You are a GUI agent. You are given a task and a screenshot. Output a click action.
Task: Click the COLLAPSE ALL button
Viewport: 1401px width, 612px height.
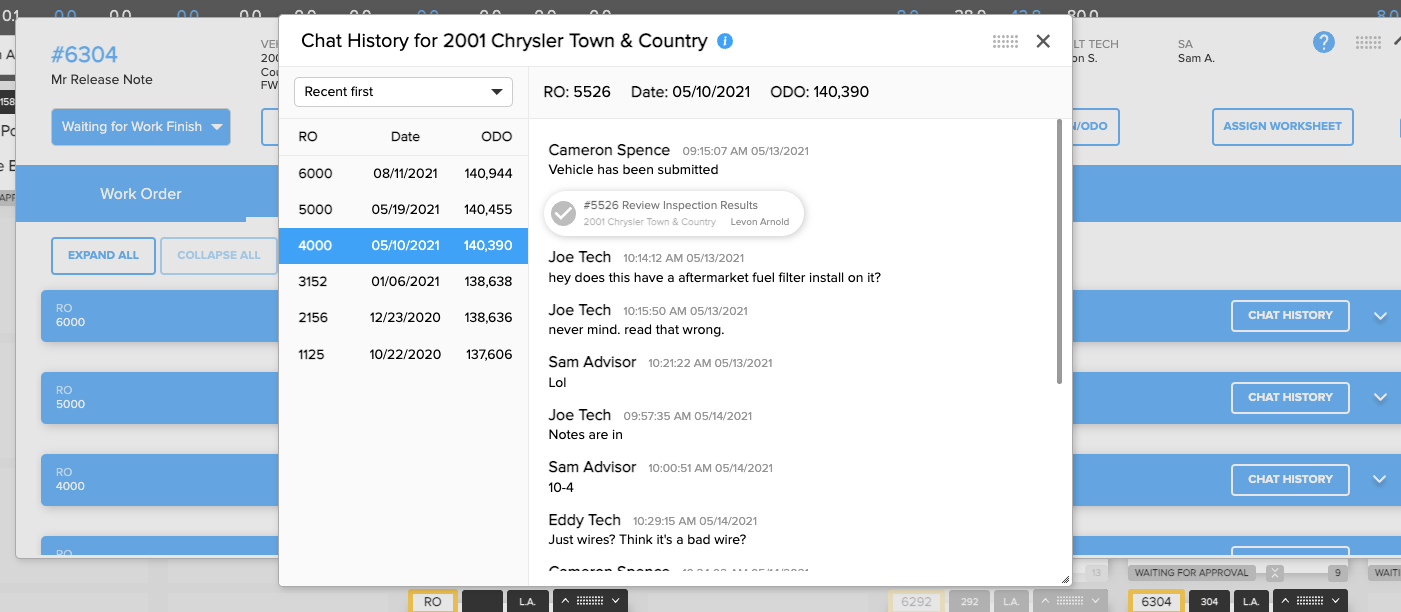[219, 255]
